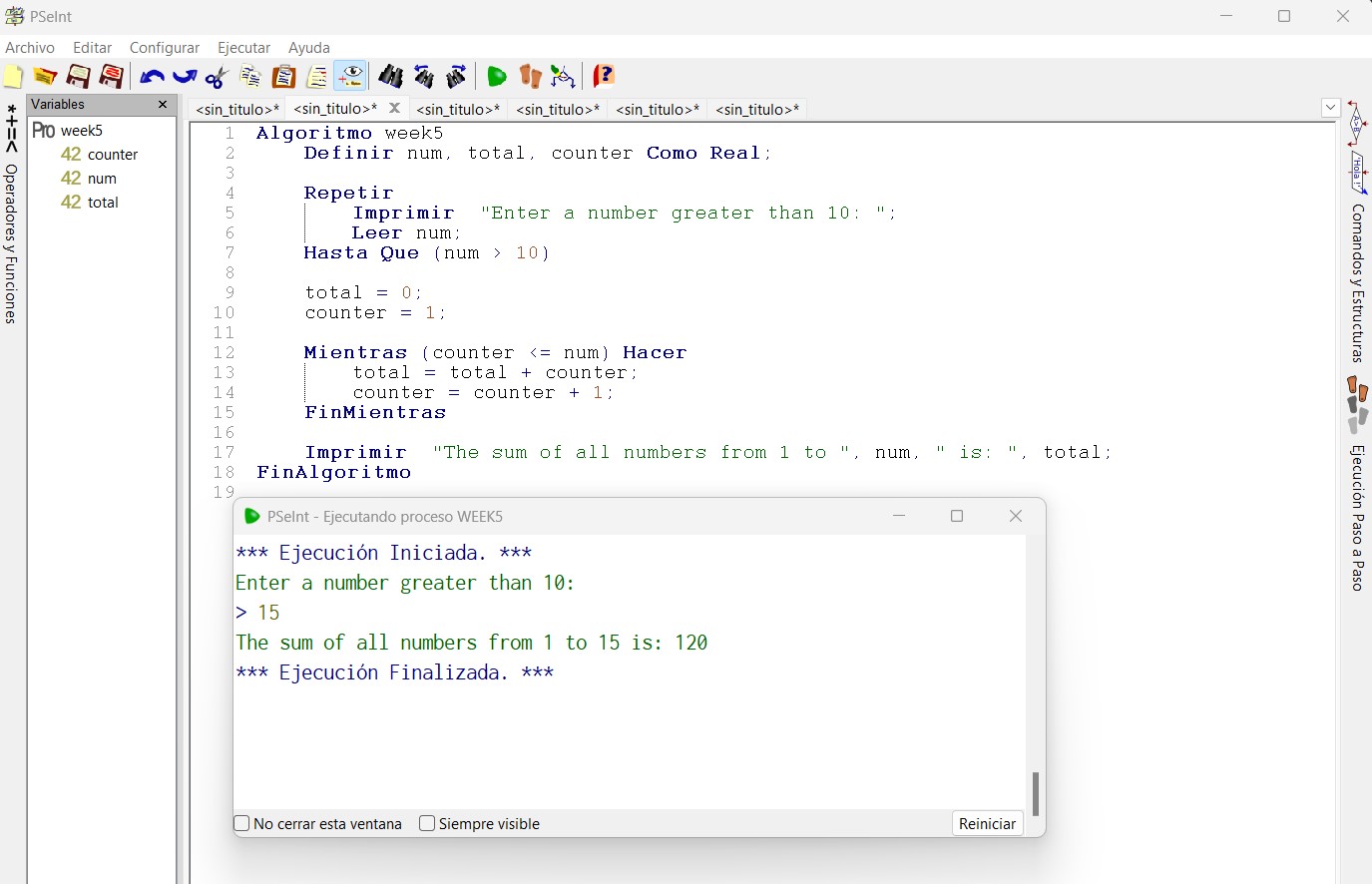1372x884 pixels.
Task: Click the Repetir keyword in the code
Action: coord(348,194)
